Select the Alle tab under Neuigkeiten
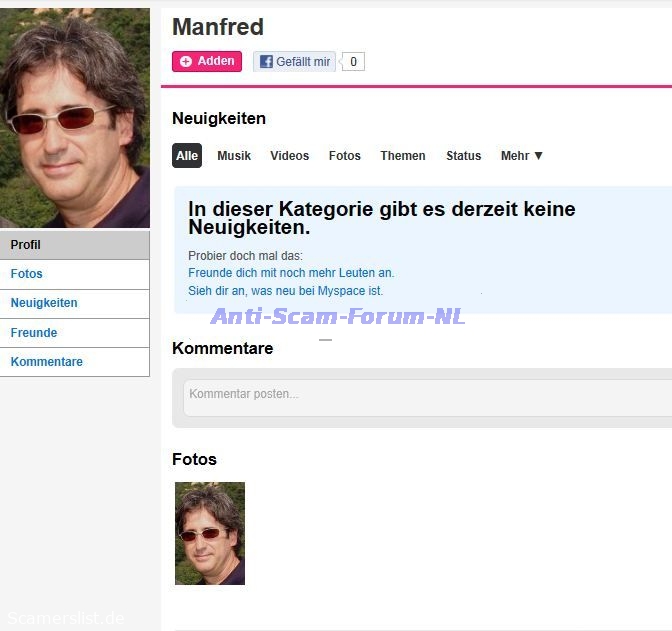672x631 pixels. (x=187, y=156)
